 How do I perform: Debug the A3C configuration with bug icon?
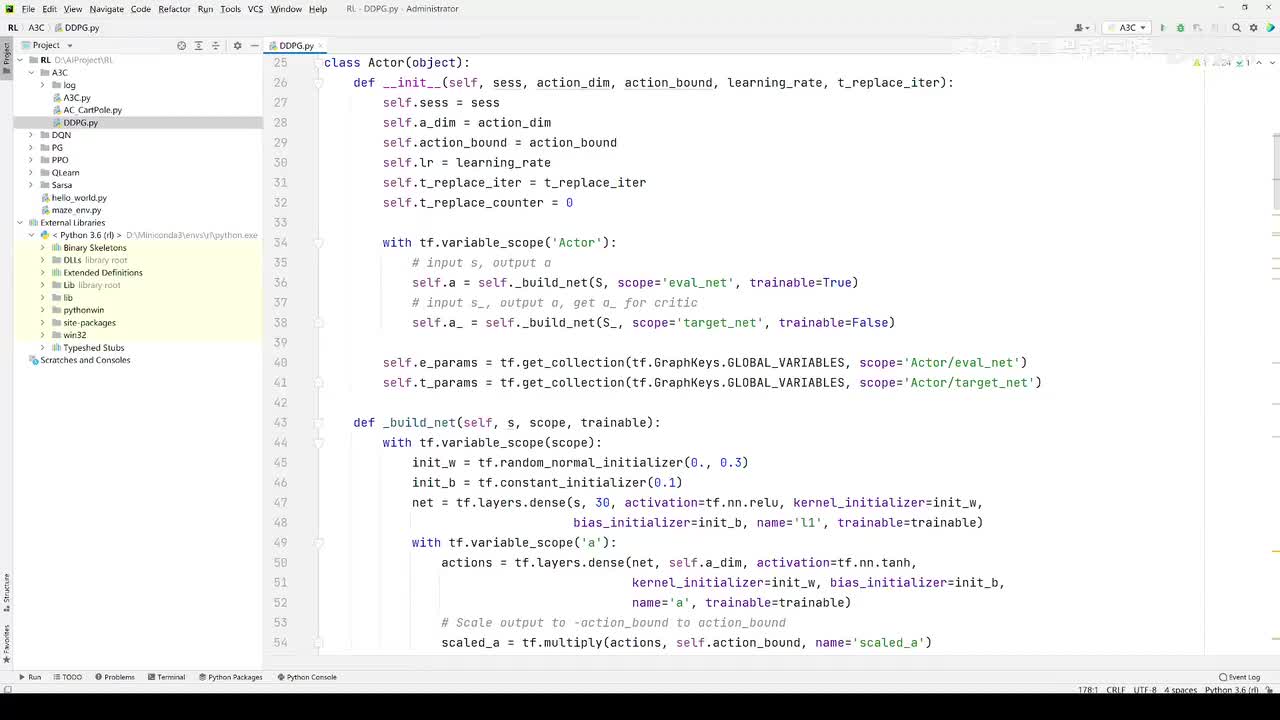[1180, 28]
